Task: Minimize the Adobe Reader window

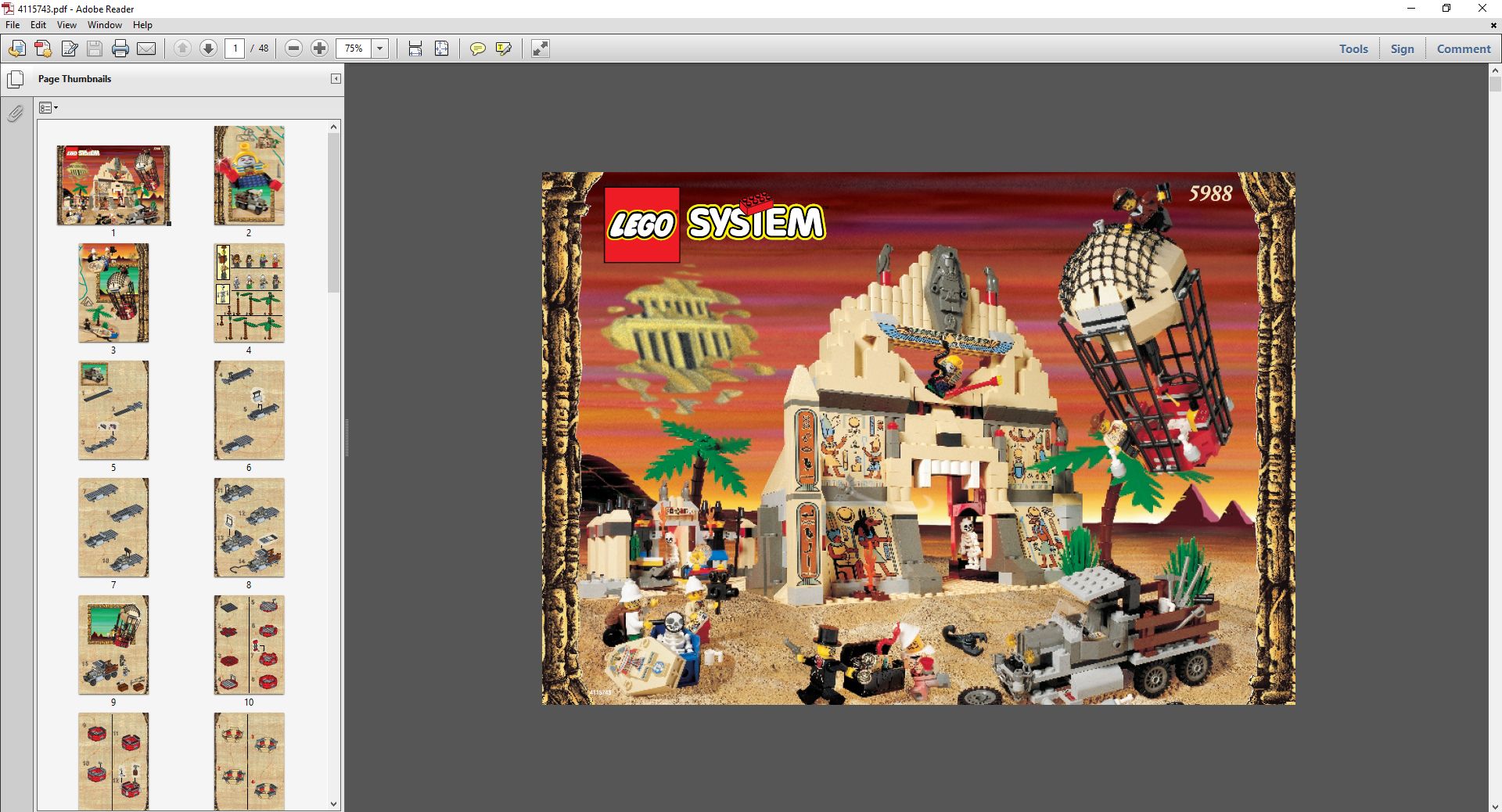Action: (x=1411, y=9)
